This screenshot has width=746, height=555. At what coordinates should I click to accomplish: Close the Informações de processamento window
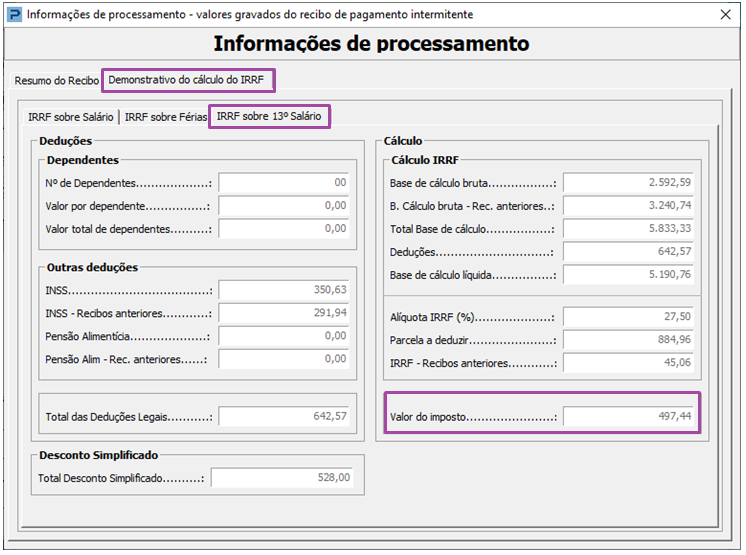click(x=725, y=15)
